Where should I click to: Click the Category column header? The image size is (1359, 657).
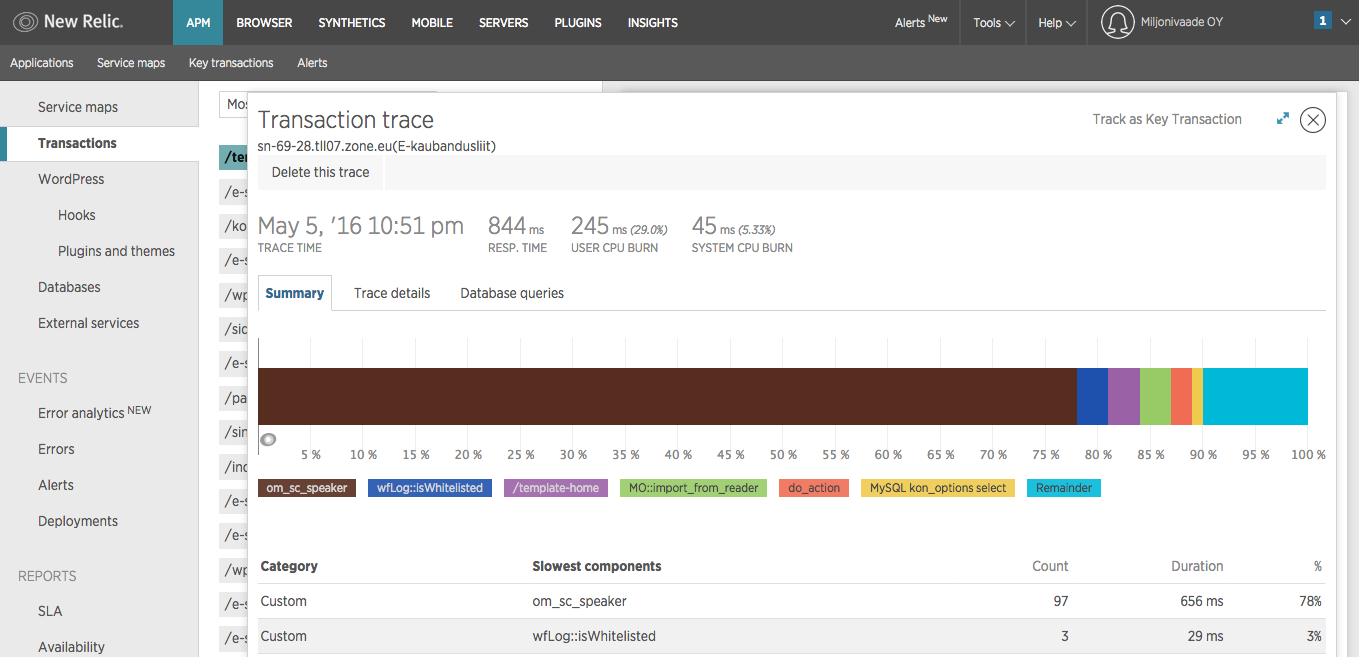click(x=289, y=566)
